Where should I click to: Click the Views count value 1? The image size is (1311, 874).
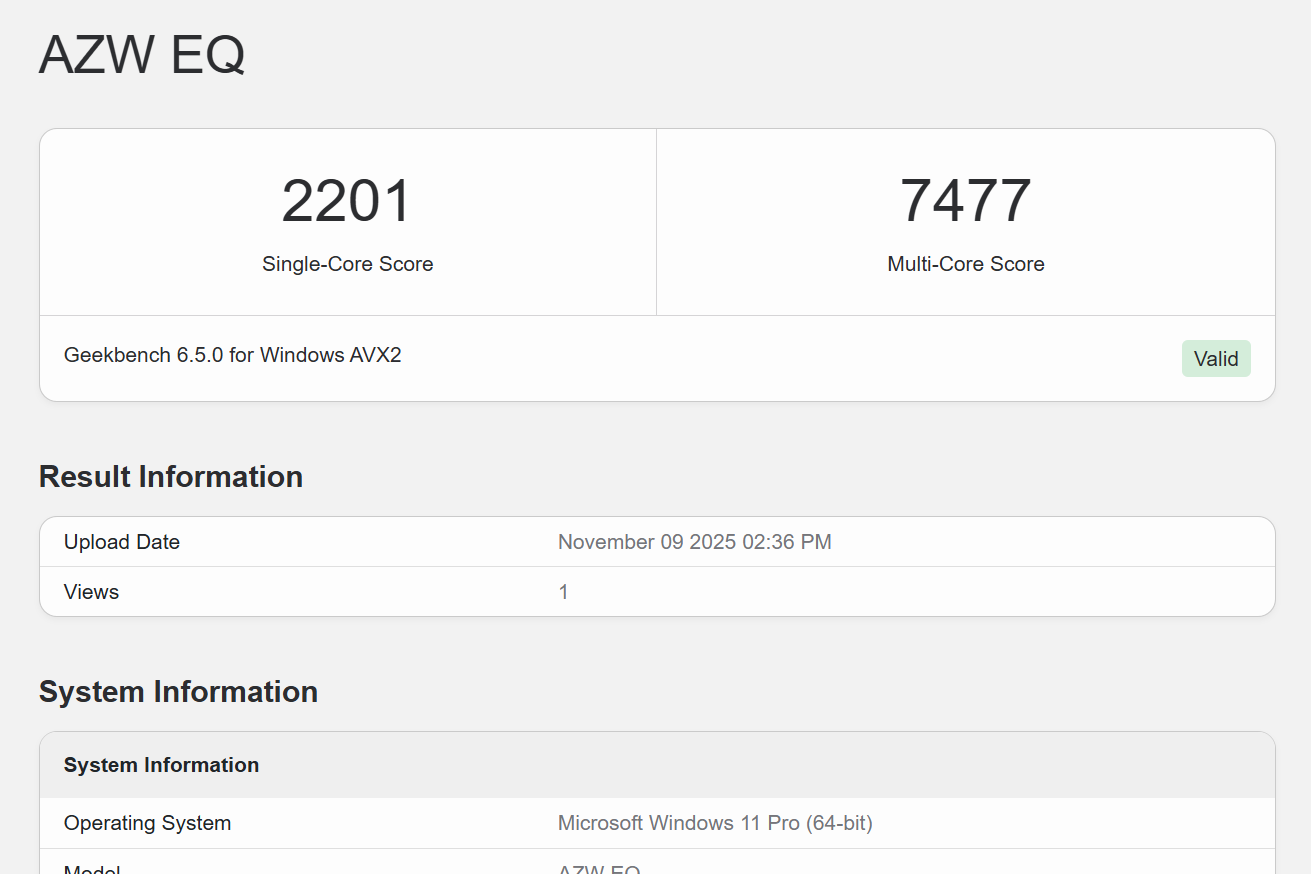tap(563, 592)
